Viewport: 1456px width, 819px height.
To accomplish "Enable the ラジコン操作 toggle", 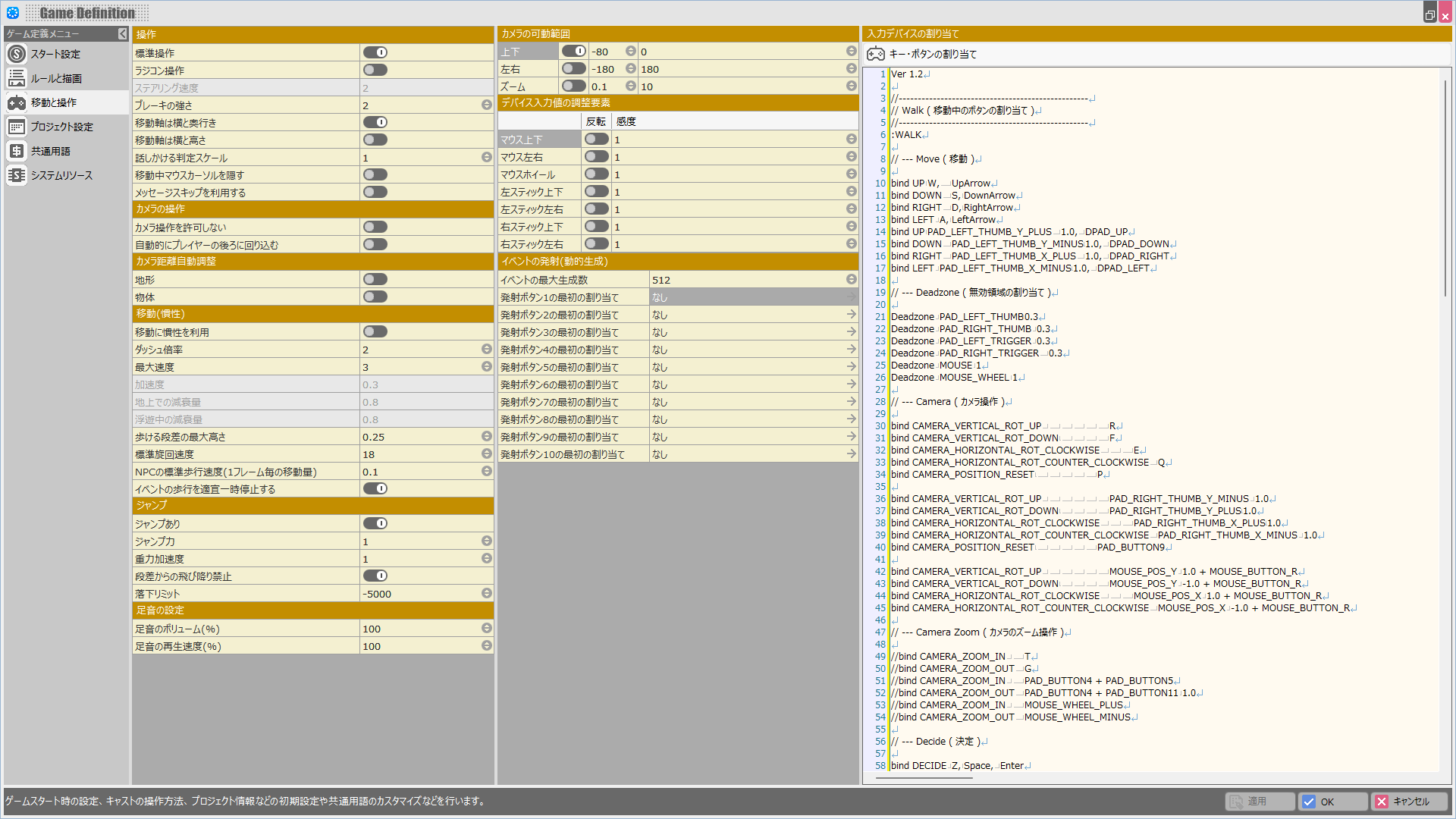I will coord(375,70).
